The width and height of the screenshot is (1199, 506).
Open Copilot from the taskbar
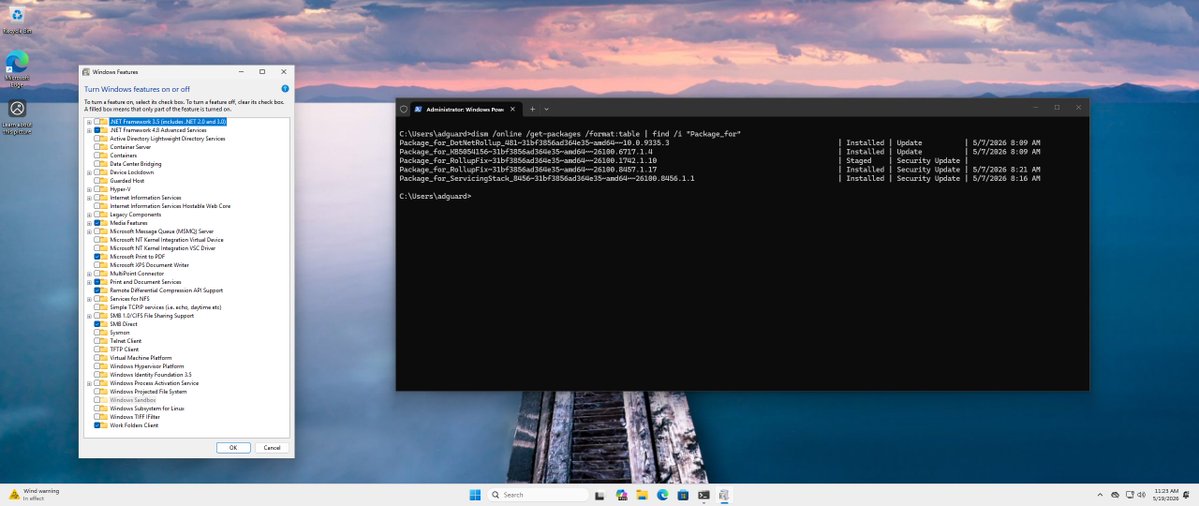click(622, 495)
